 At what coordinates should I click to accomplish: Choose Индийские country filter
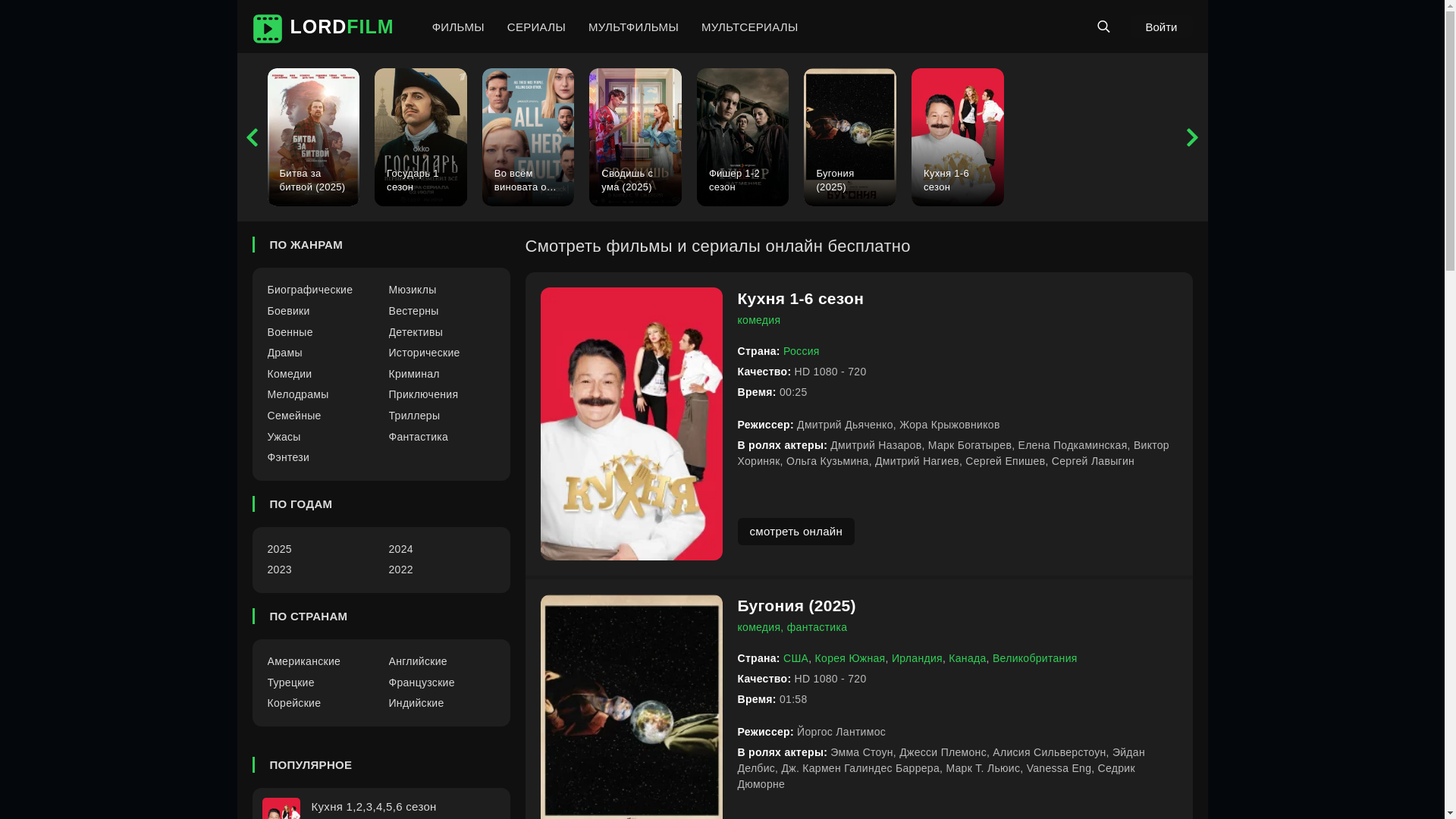(x=416, y=703)
